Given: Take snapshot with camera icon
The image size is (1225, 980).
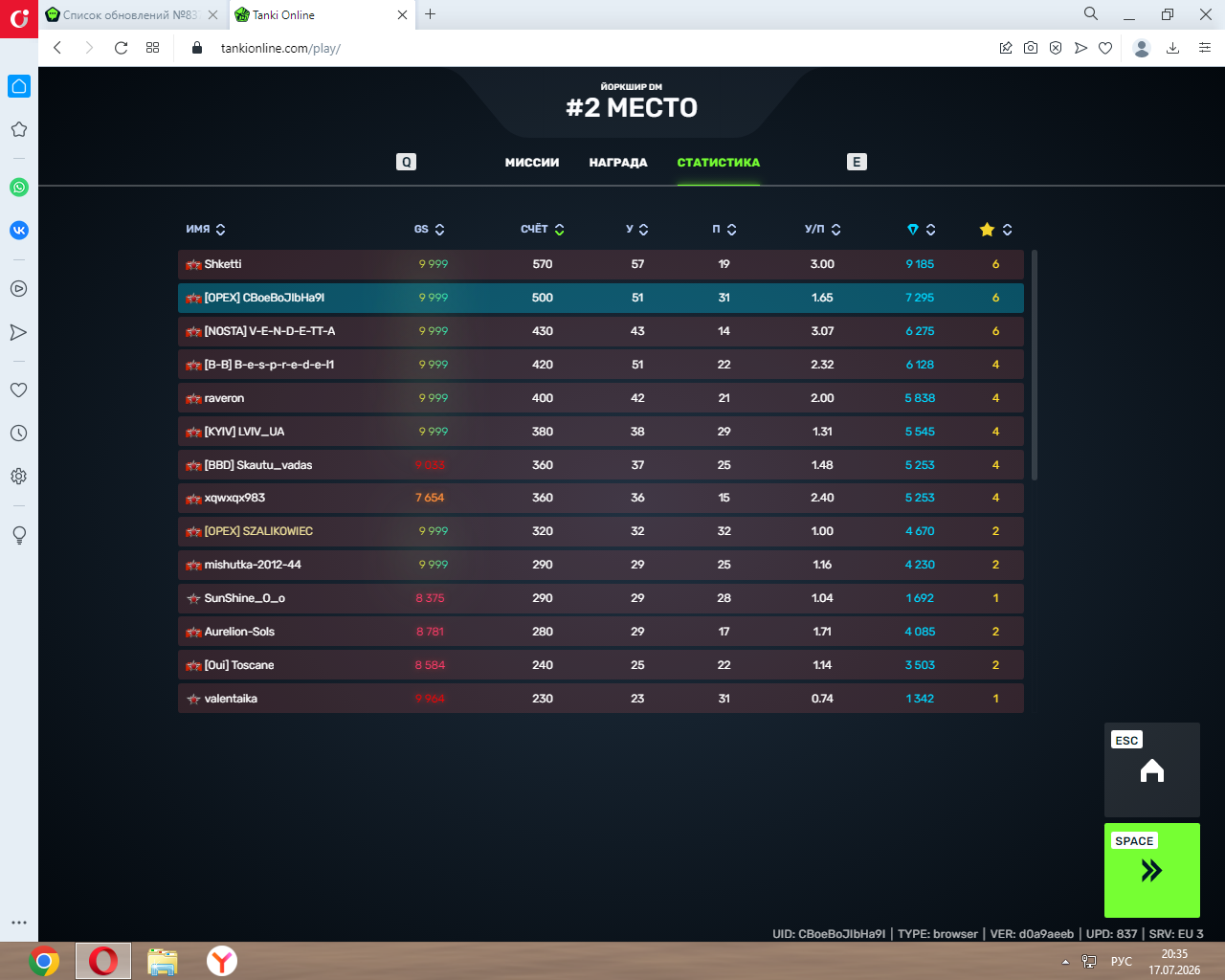Looking at the screenshot, I should (1031, 48).
